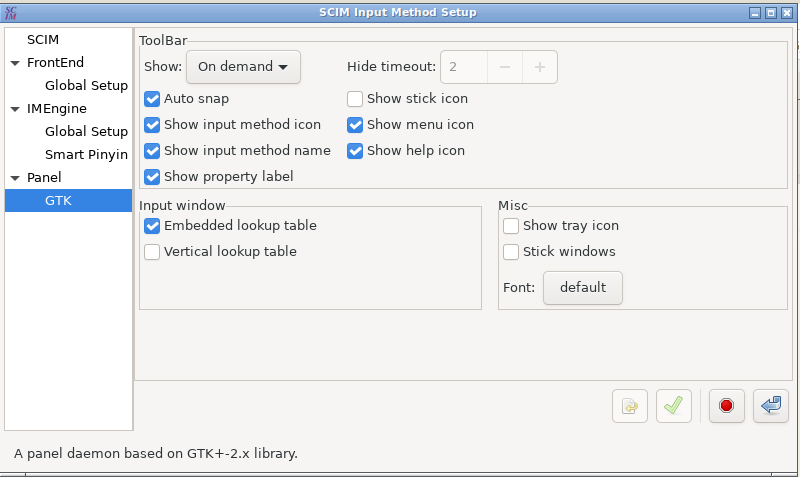Viewport: 800px width, 477px height.
Task: Open the Show 'On demand' dropdown
Action: tap(243, 67)
